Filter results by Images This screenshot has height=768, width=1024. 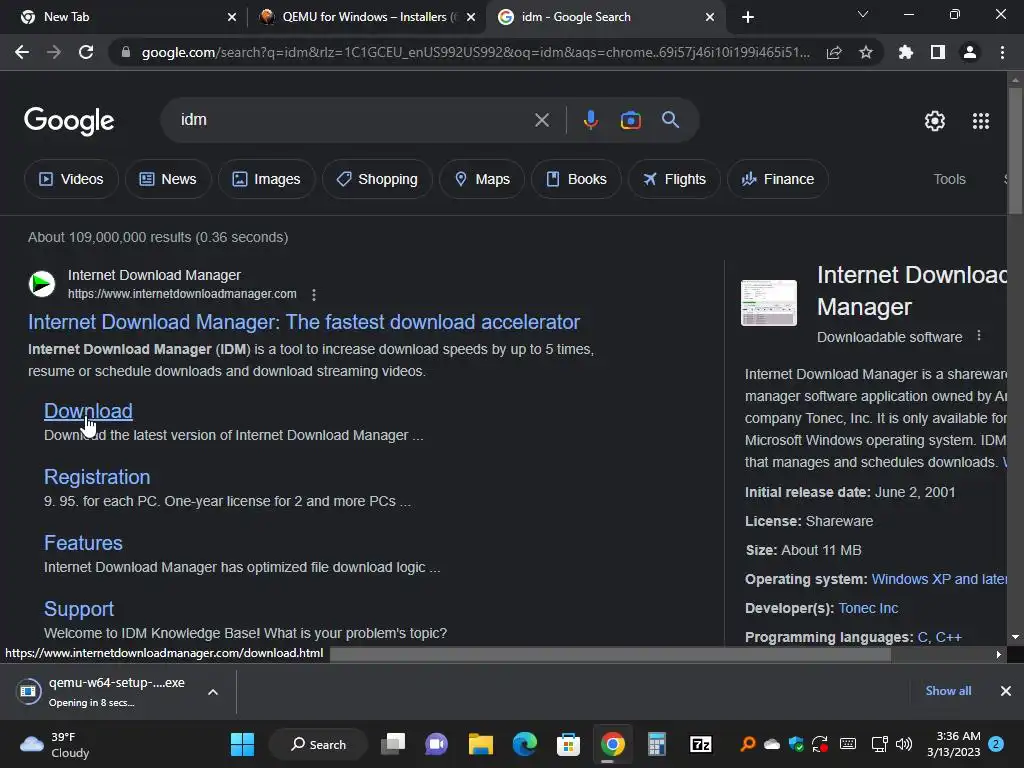[266, 179]
